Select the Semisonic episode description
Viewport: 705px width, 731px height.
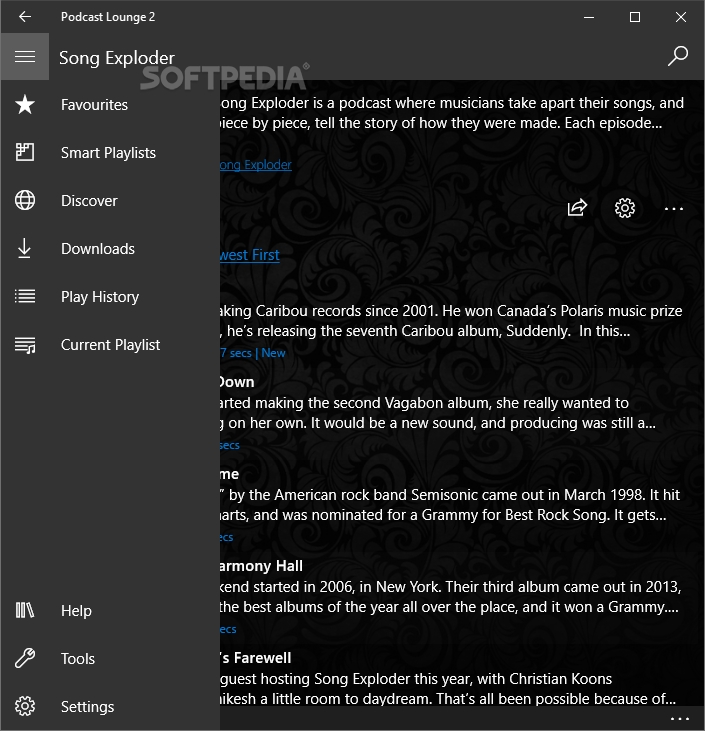450,505
